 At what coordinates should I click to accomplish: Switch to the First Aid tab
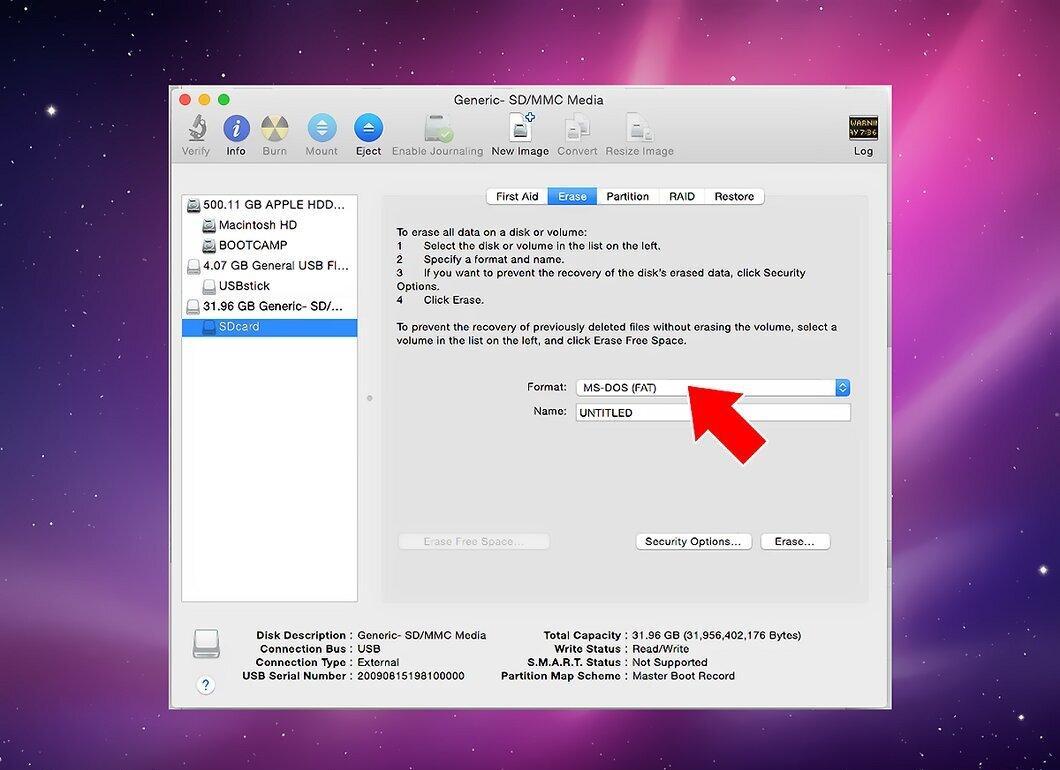517,196
